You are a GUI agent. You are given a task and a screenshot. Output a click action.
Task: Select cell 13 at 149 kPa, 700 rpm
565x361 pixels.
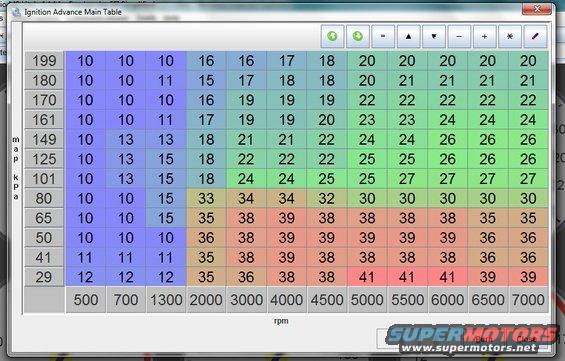pyautogui.click(x=126, y=139)
